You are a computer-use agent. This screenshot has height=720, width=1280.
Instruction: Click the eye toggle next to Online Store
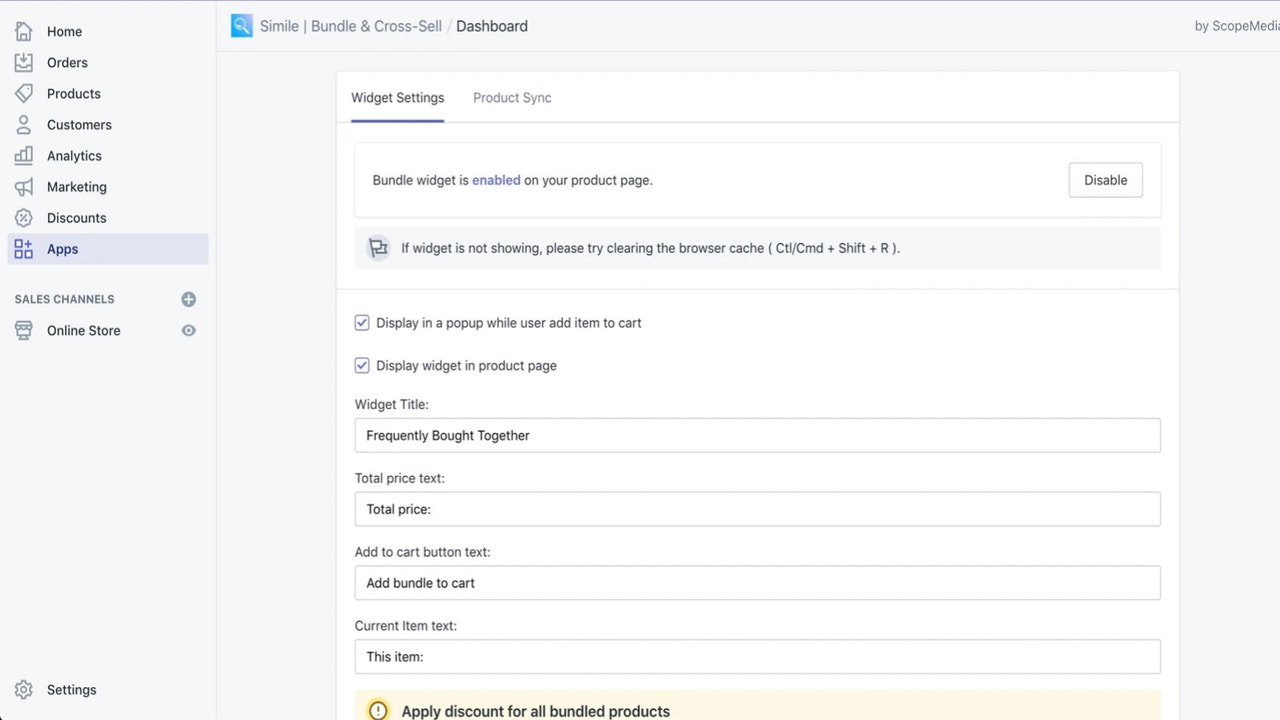click(189, 330)
